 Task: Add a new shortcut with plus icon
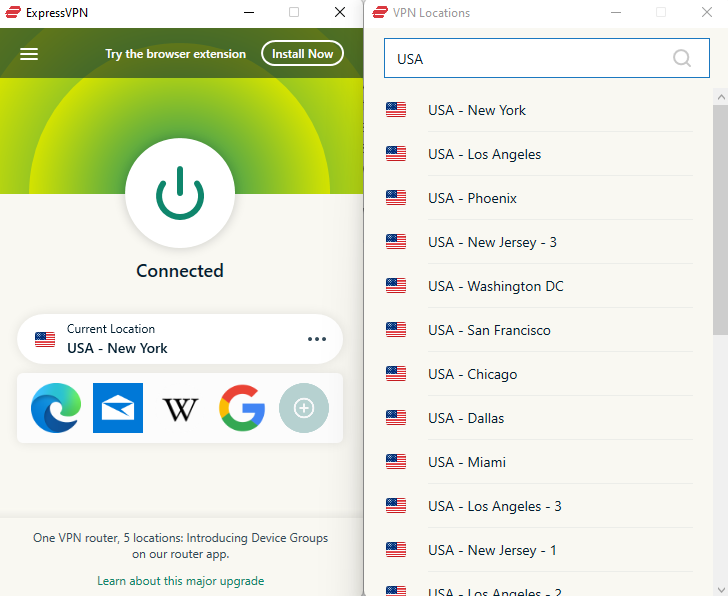click(x=304, y=408)
